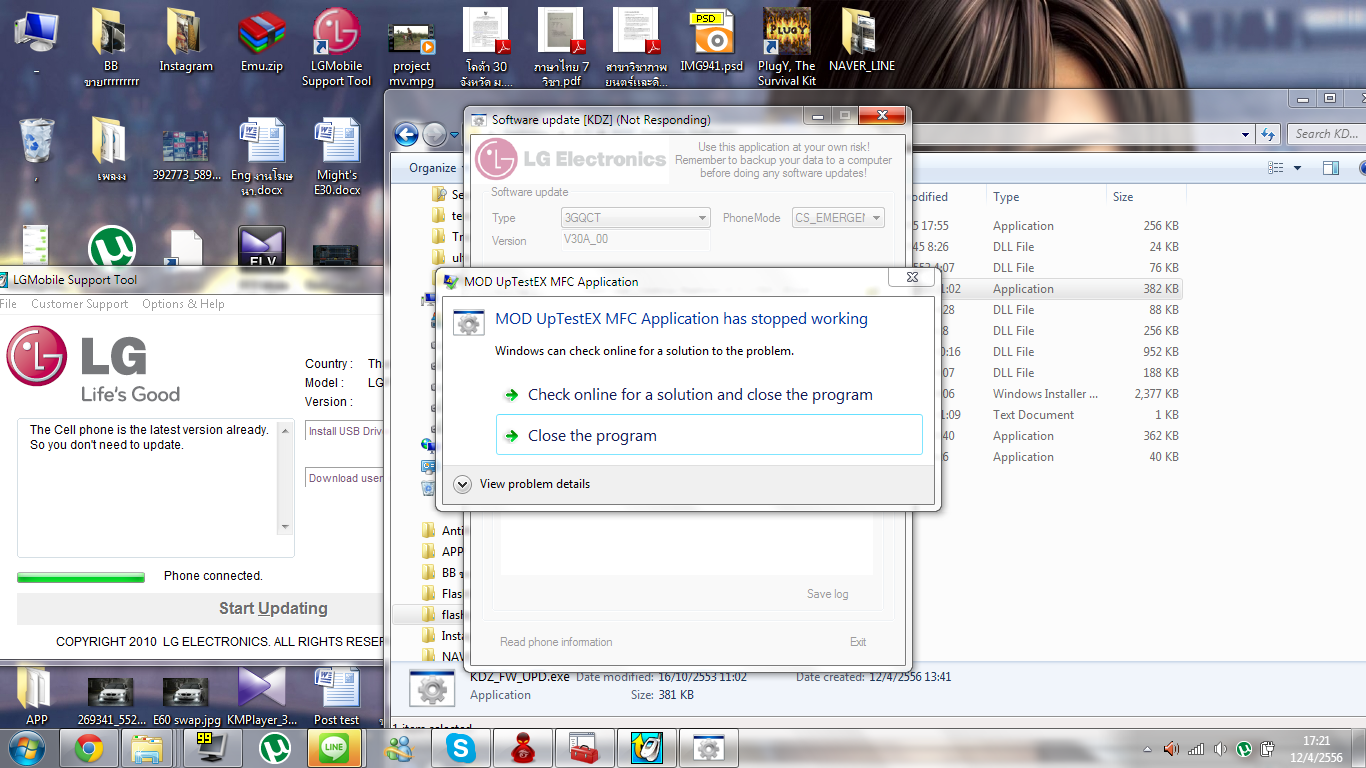The image size is (1366, 768).
Task: Select the 952 KB DLL File row
Action: click(1045, 352)
